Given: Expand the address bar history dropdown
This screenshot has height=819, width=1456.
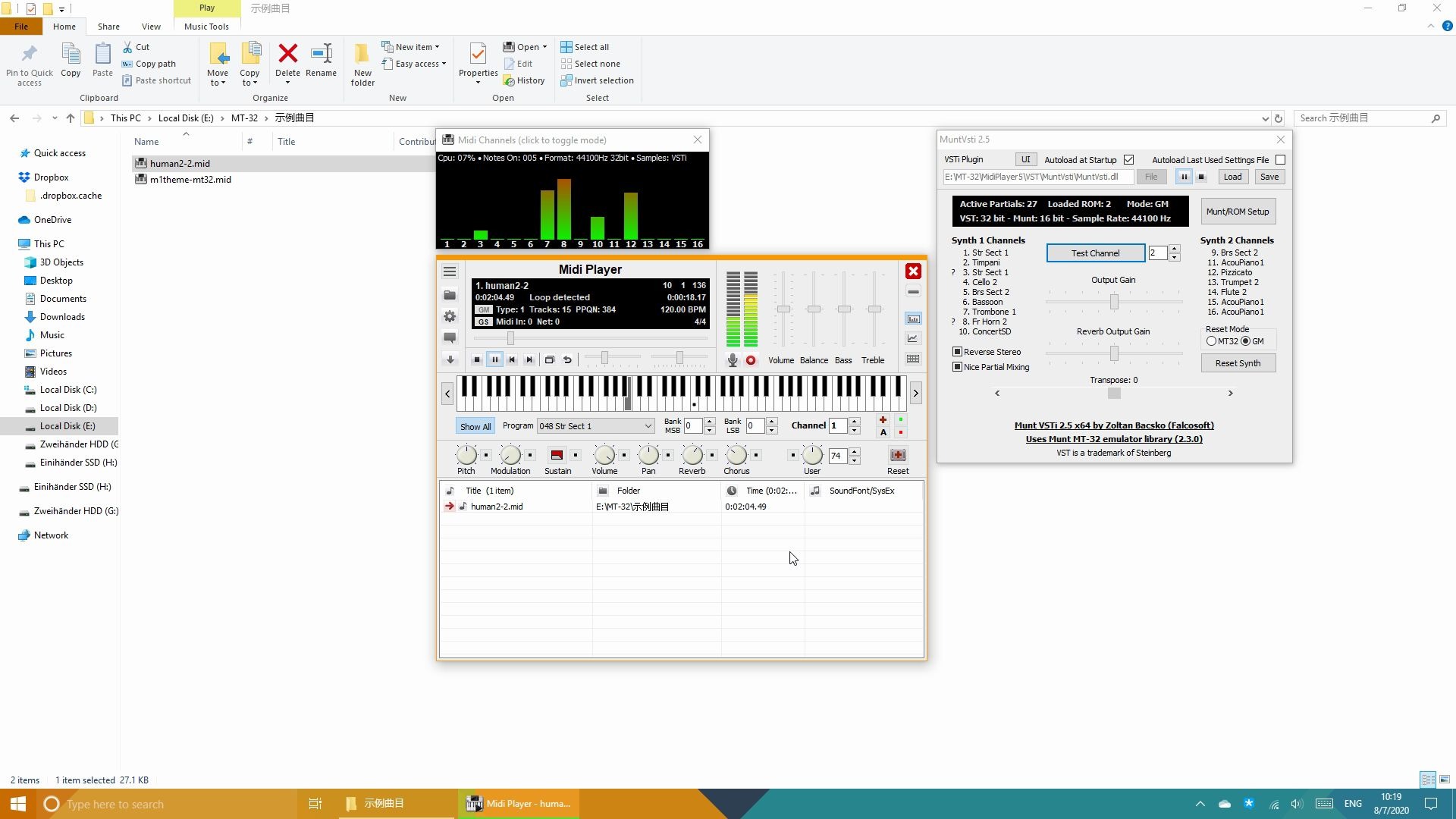Looking at the screenshot, I should [x=1265, y=118].
